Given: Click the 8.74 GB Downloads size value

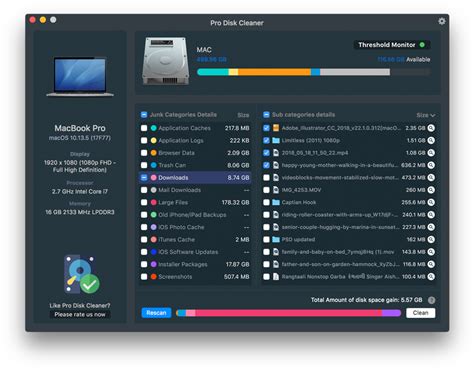Looking at the screenshot, I should tap(238, 178).
